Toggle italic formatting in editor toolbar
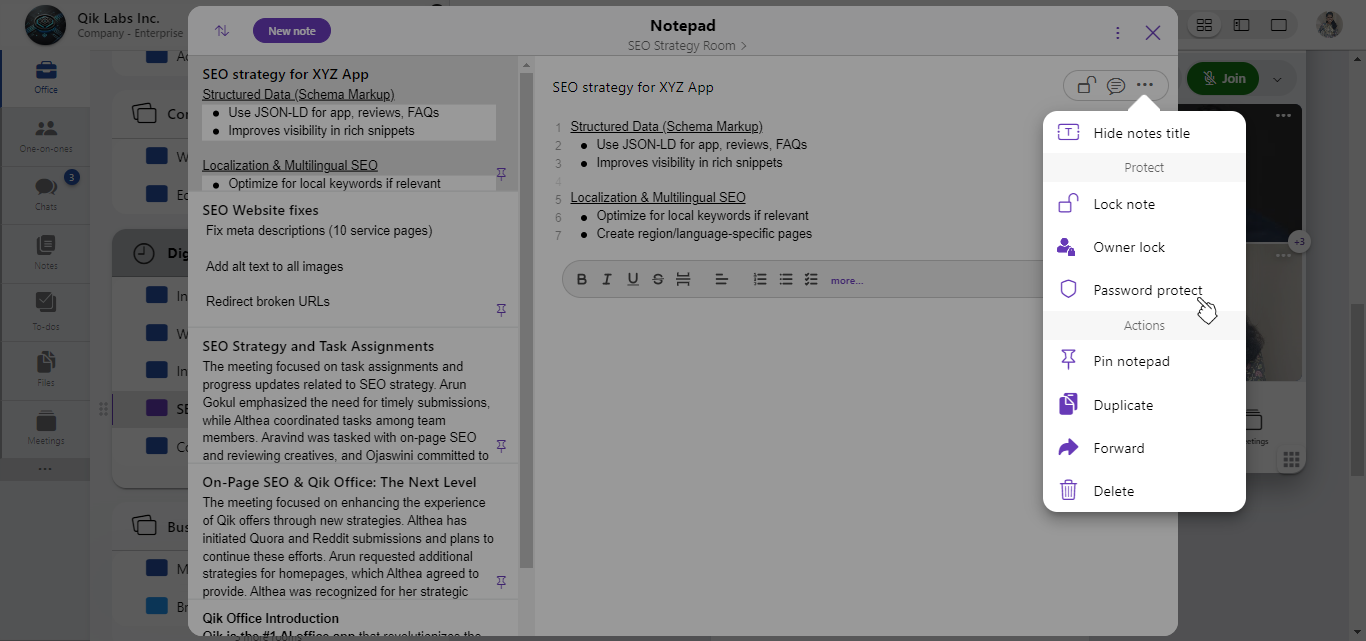 pos(606,280)
